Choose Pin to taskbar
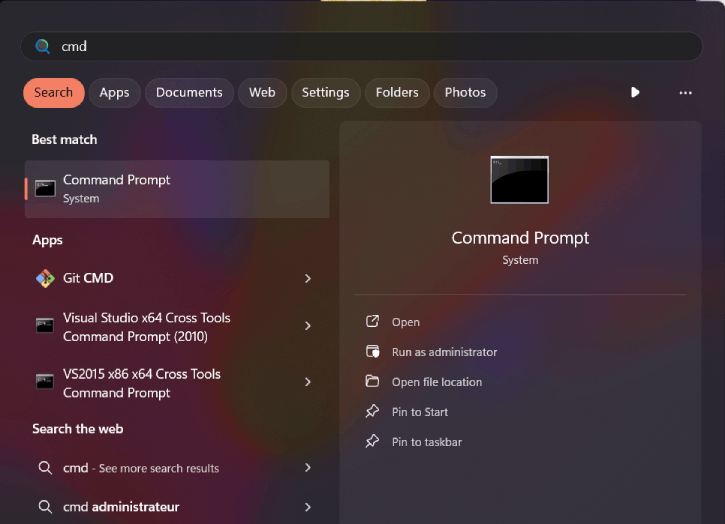 coord(427,442)
